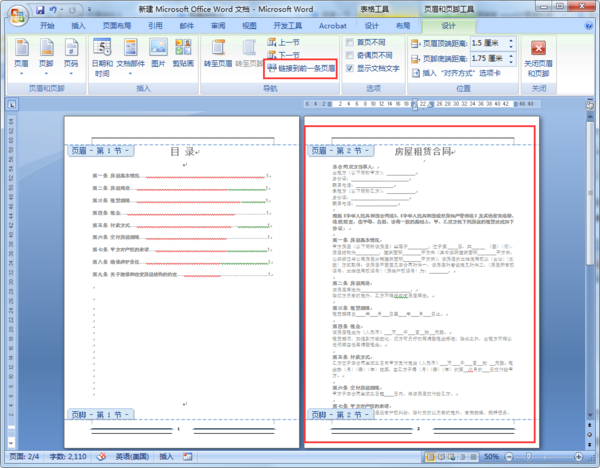Click 字数 2,110 word count
This screenshot has height=468, width=600.
[68, 457]
